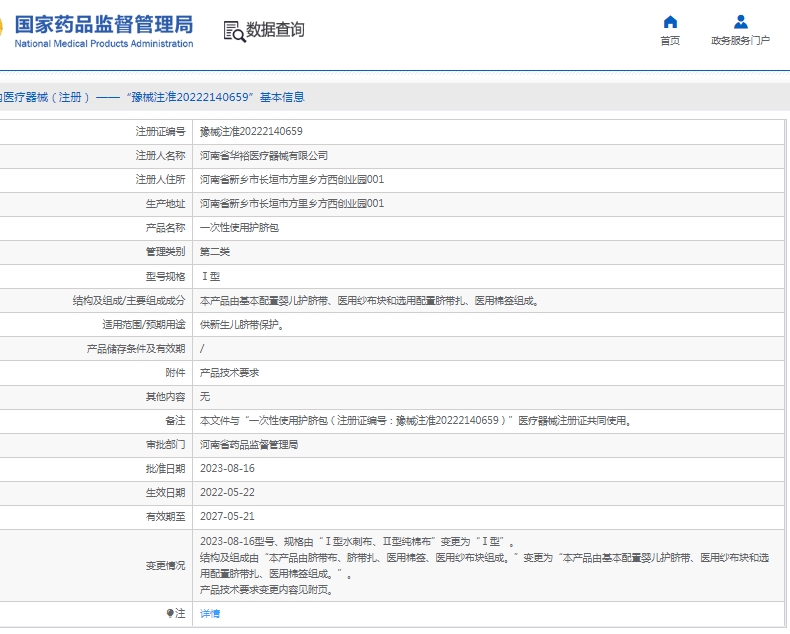Click the 数据查询 search-document icon
This screenshot has width=790, height=634.
click(x=234, y=31)
